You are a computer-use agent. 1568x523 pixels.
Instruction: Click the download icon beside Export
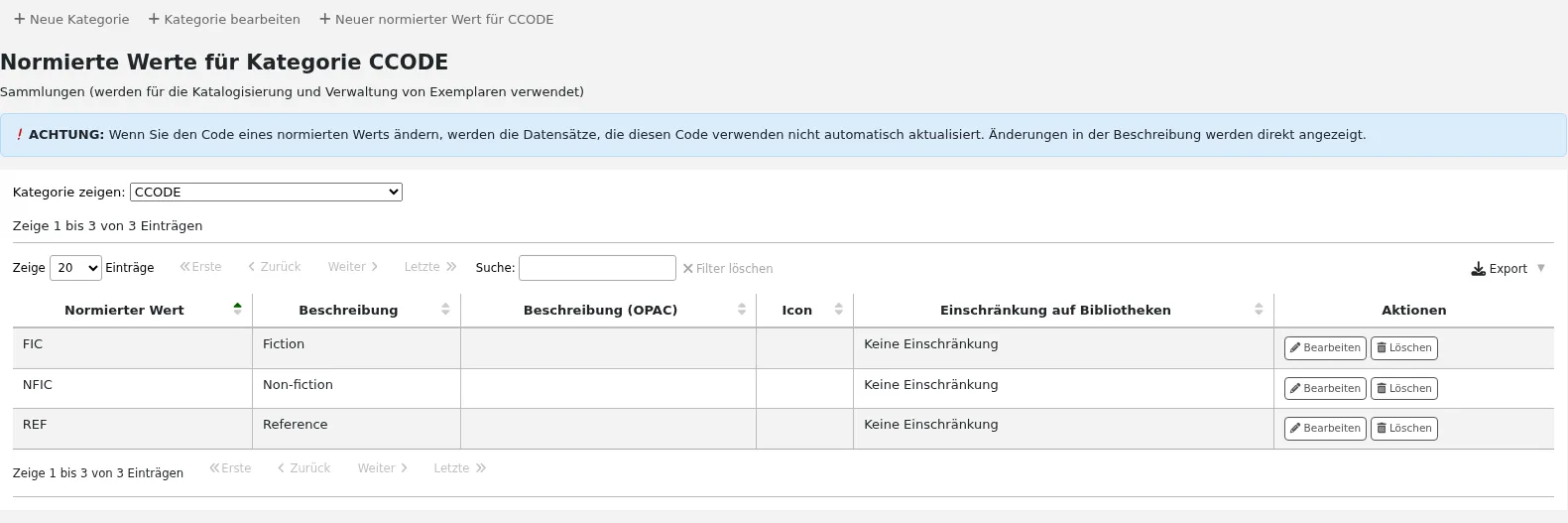pyautogui.click(x=1478, y=269)
